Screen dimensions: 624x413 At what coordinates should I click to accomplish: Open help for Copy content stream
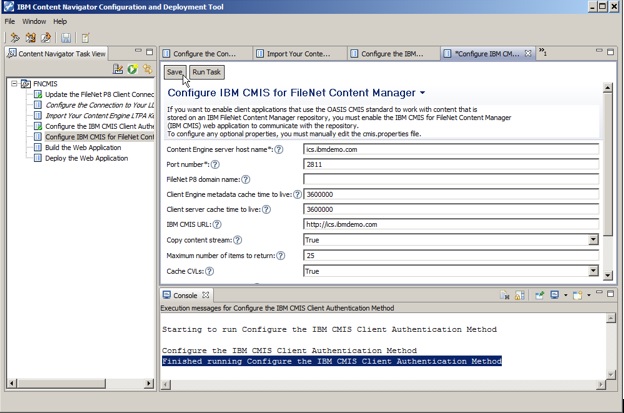click(237, 240)
